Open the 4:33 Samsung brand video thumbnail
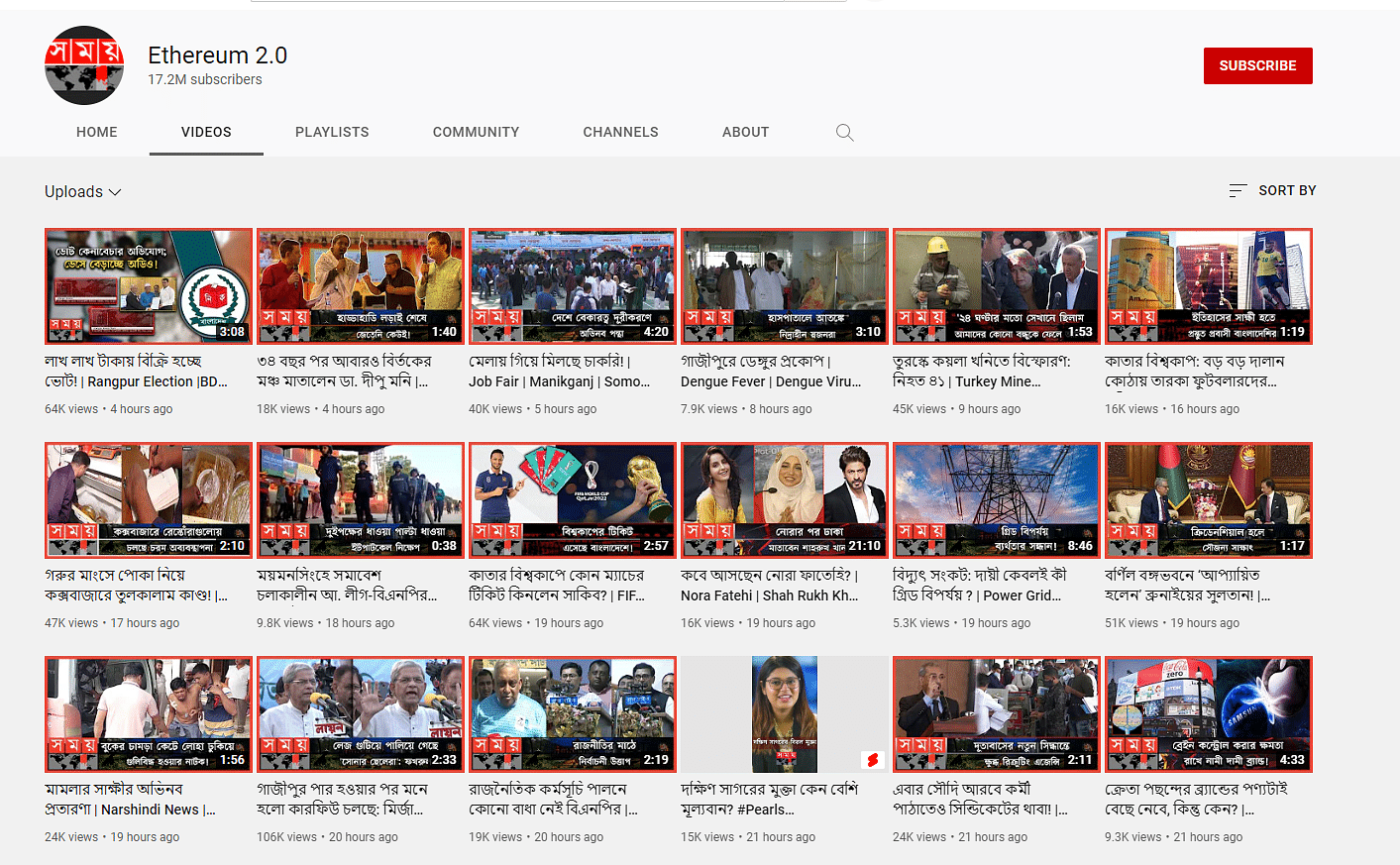The image size is (1400, 865). pos(1209,713)
